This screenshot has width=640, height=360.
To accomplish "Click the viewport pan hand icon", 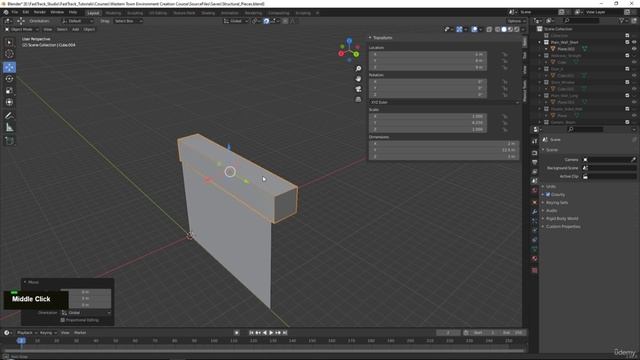I will tap(358, 79).
